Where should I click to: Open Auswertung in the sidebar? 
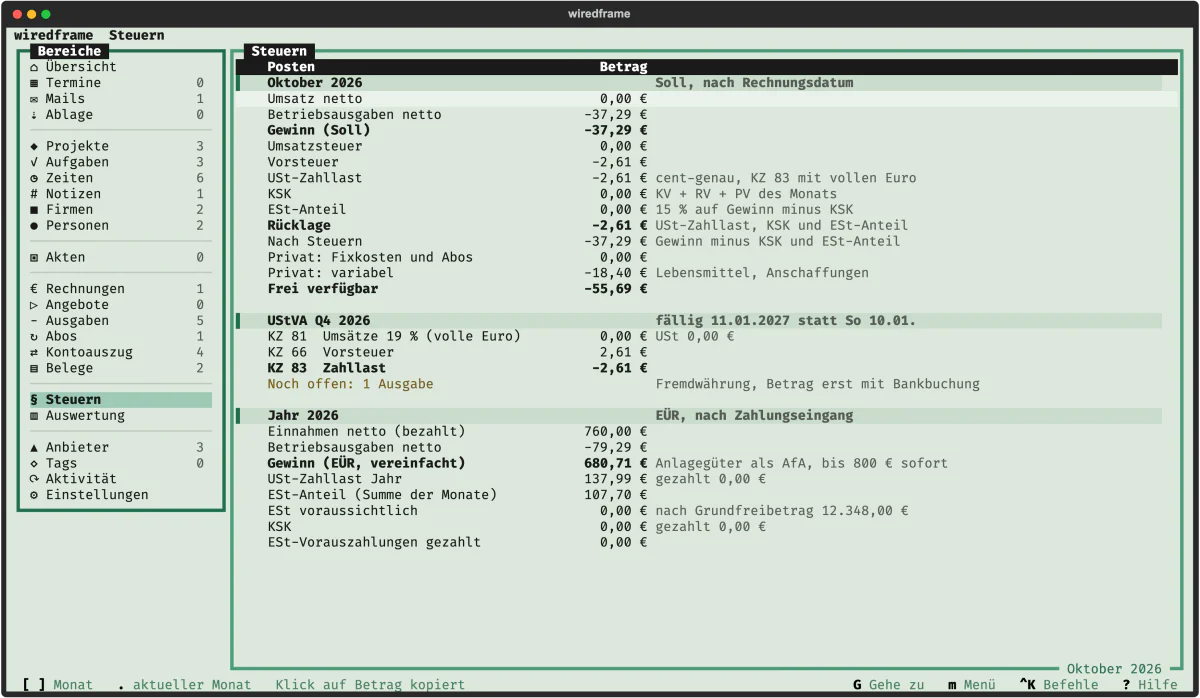tap(120, 416)
